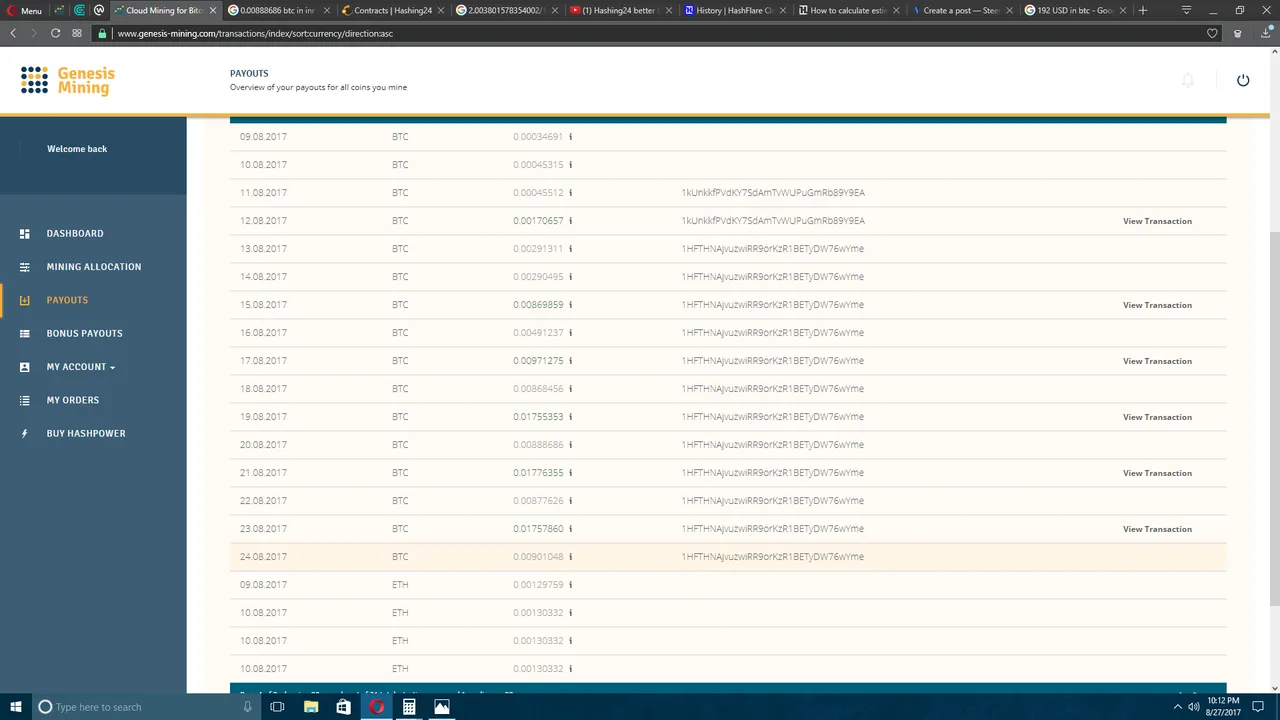This screenshot has width=1280, height=720.
Task: Open Calculator from taskbar
Action: pyautogui.click(x=409, y=707)
